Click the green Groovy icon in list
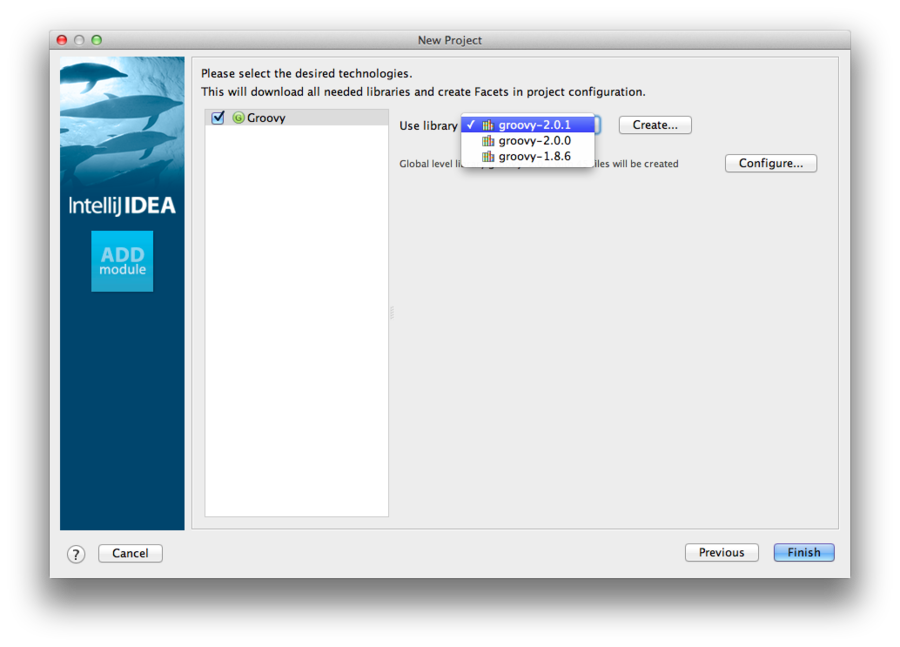 pos(239,118)
